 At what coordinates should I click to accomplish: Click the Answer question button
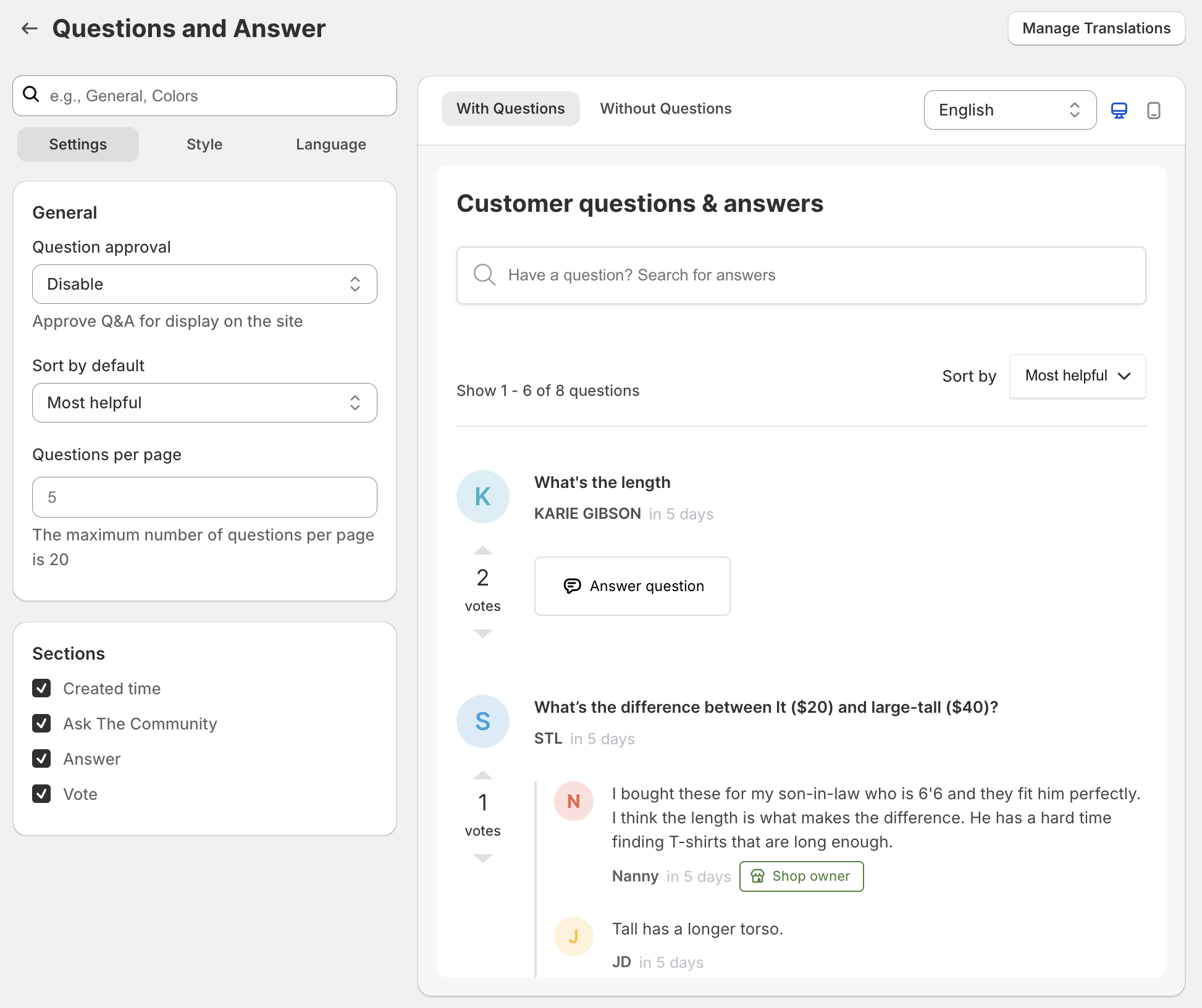[x=633, y=586]
